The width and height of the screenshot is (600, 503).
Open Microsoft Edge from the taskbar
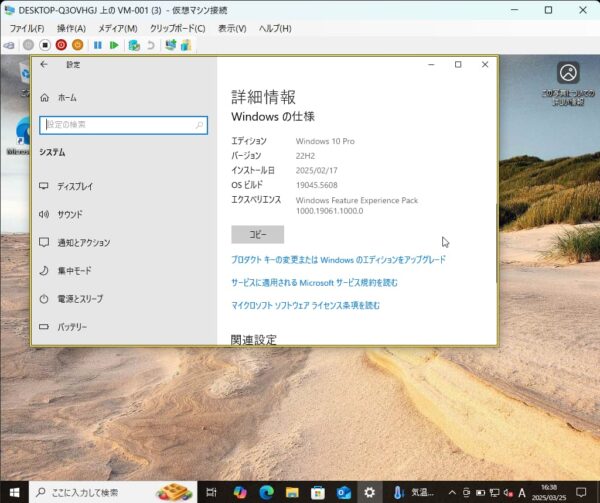click(266, 492)
